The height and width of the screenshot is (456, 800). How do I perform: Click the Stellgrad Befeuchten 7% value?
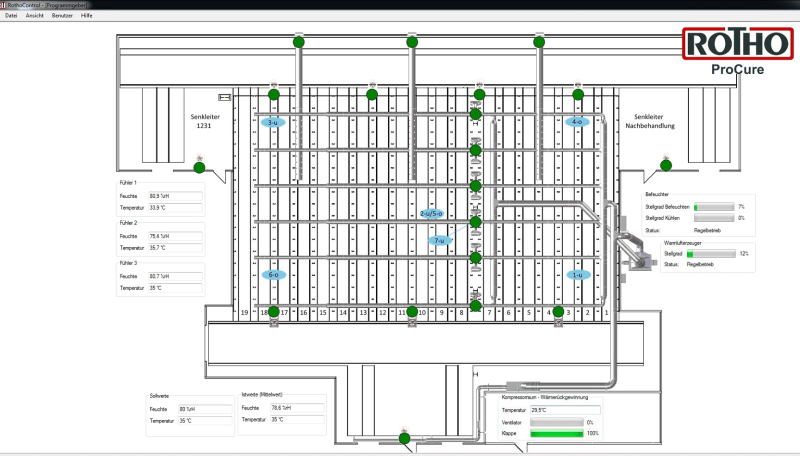click(741, 207)
